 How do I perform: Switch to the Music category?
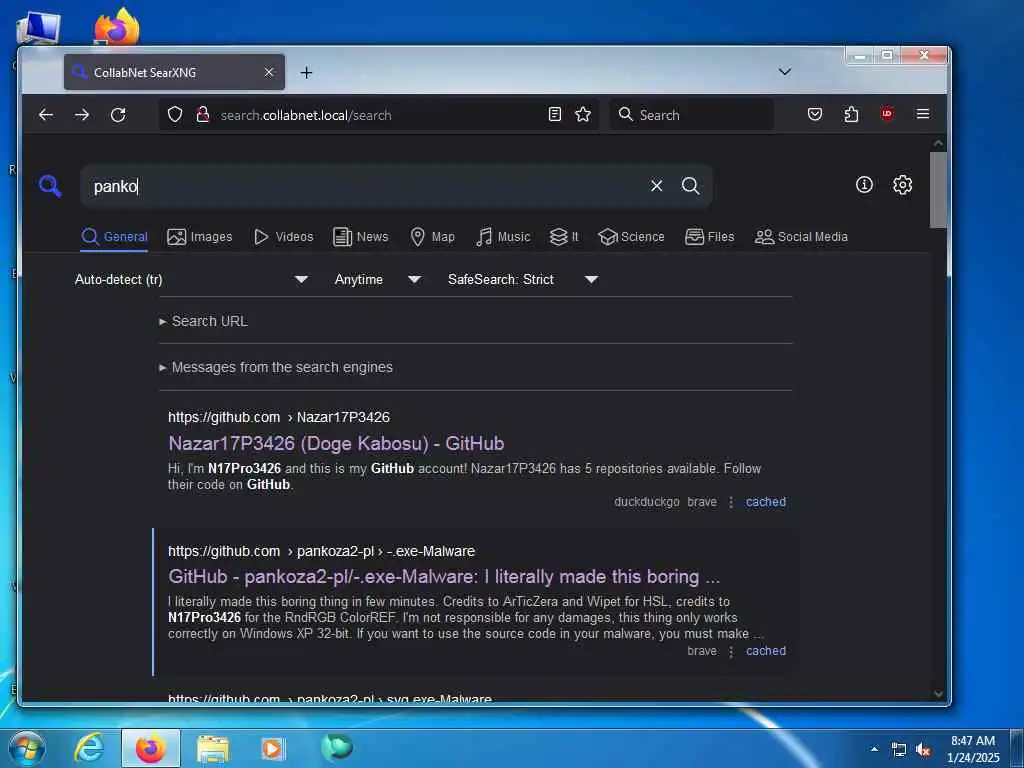tap(503, 237)
